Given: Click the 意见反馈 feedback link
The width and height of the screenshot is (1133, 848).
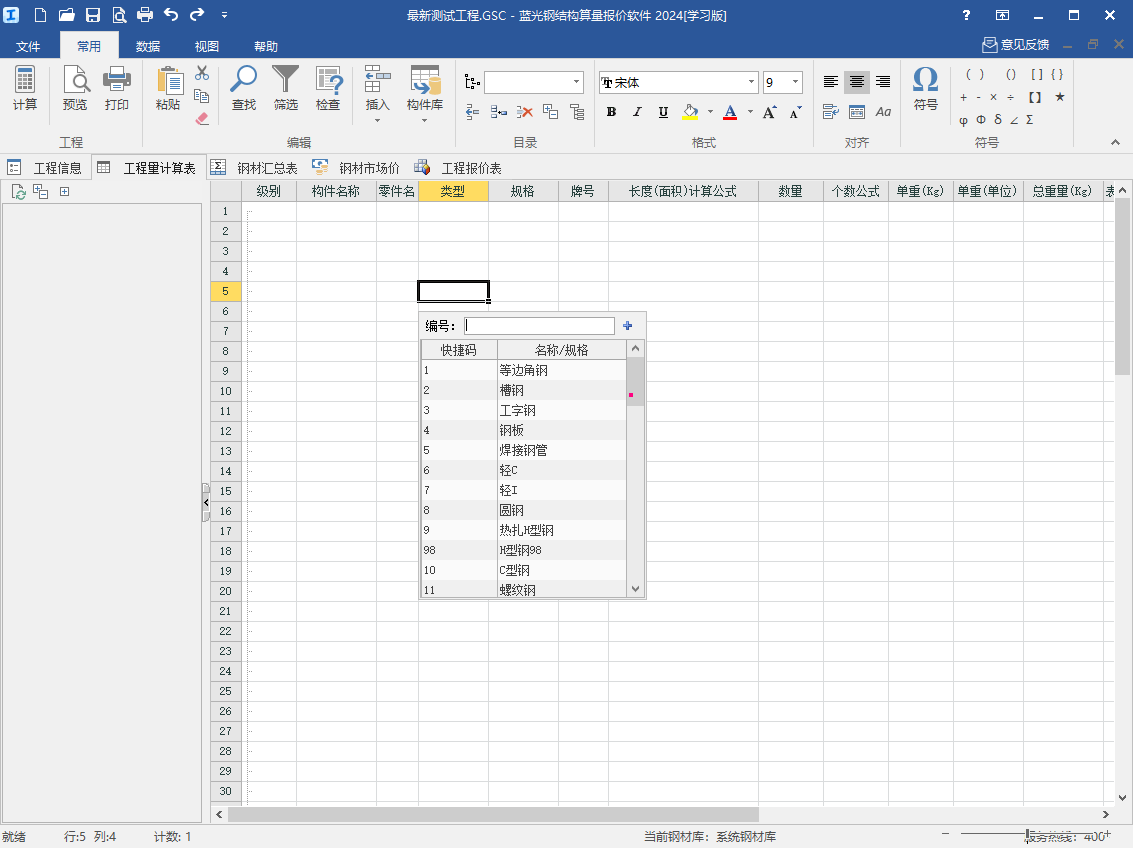Looking at the screenshot, I should pos(1016,45).
